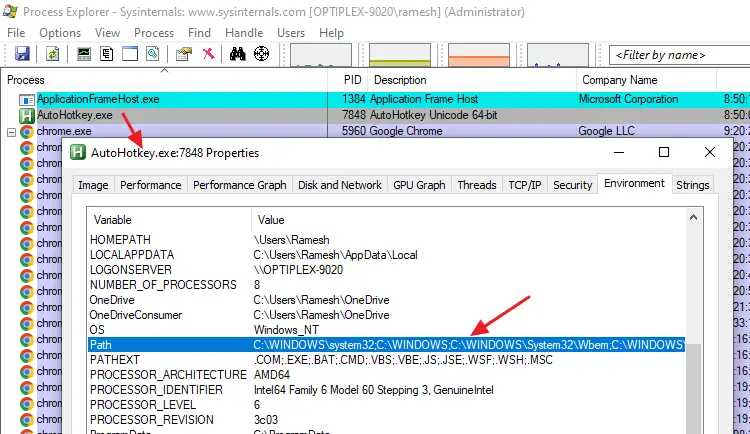750x434 pixels.
Task: Open the Options menu
Action: (x=60, y=33)
